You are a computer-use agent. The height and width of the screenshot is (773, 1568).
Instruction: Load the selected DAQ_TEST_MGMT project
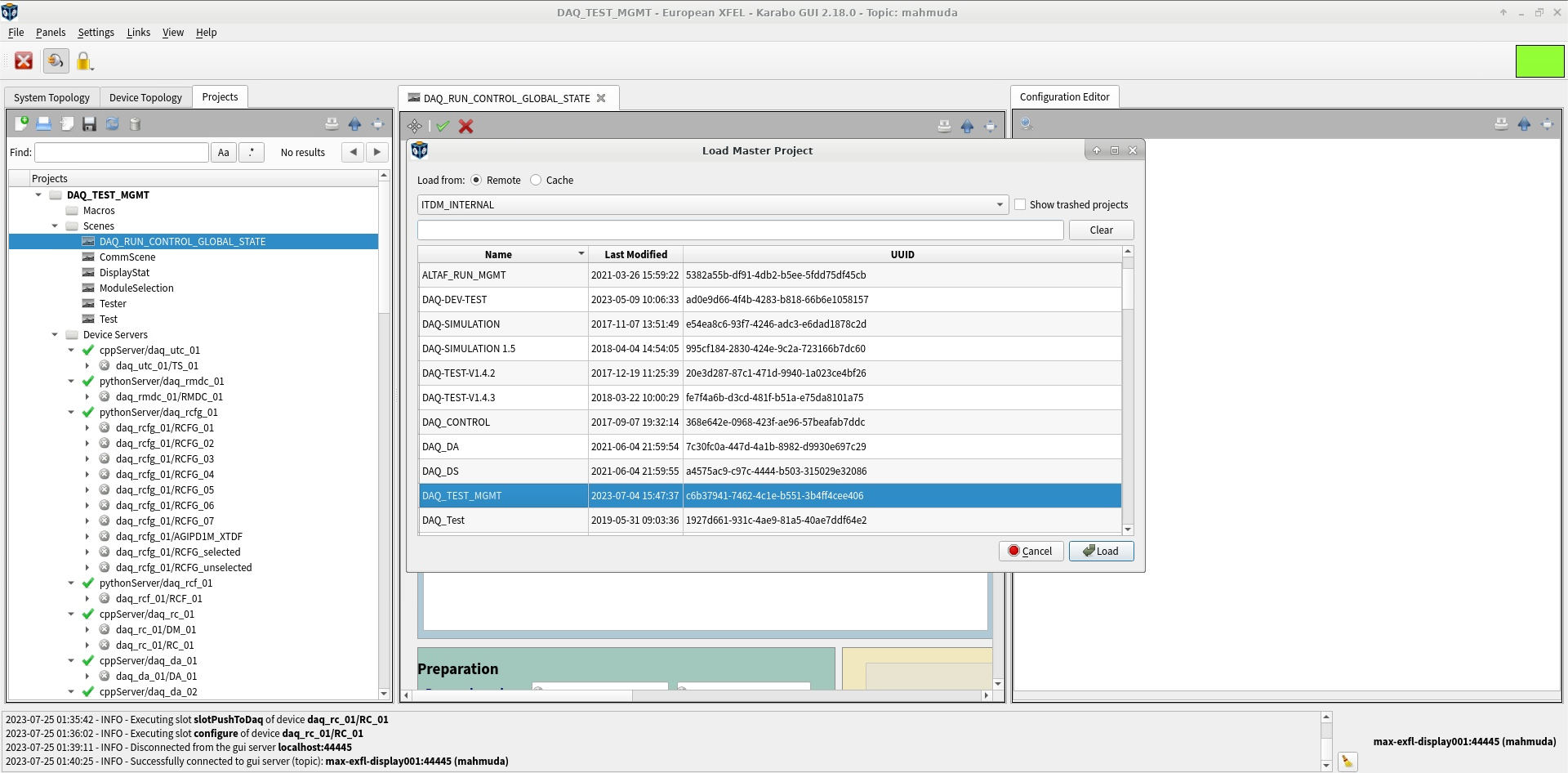pyautogui.click(x=1101, y=551)
